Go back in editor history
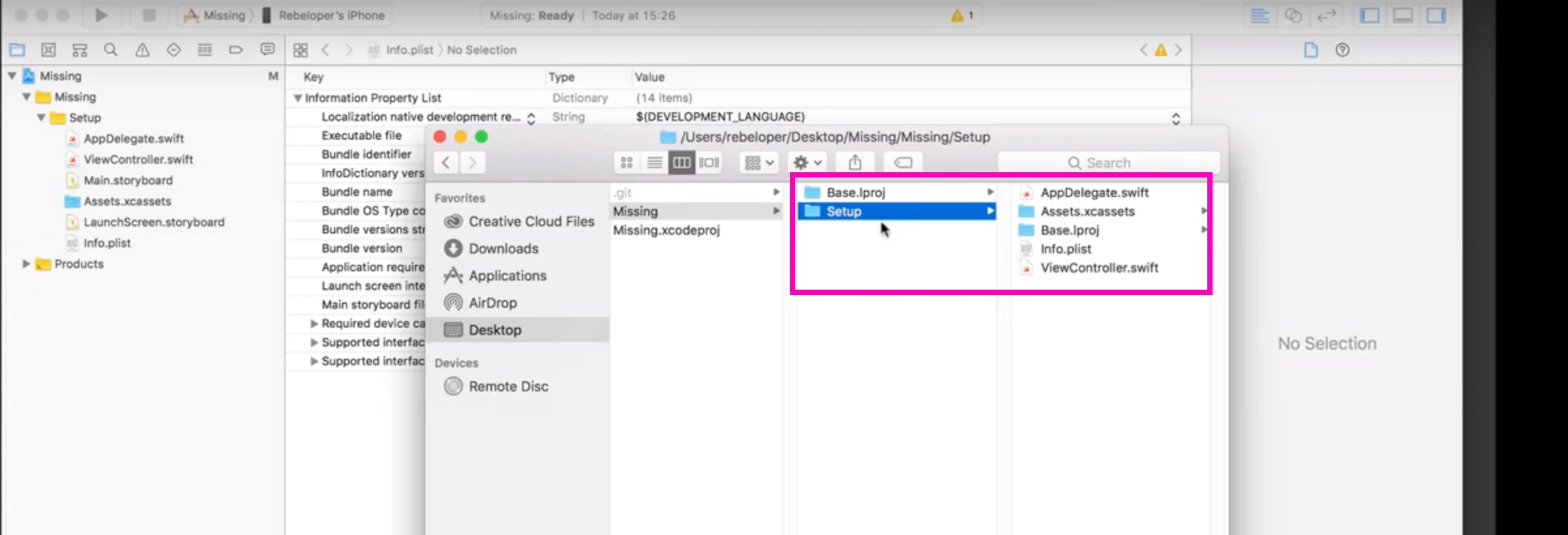The image size is (1568, 535). coord(325,50)
